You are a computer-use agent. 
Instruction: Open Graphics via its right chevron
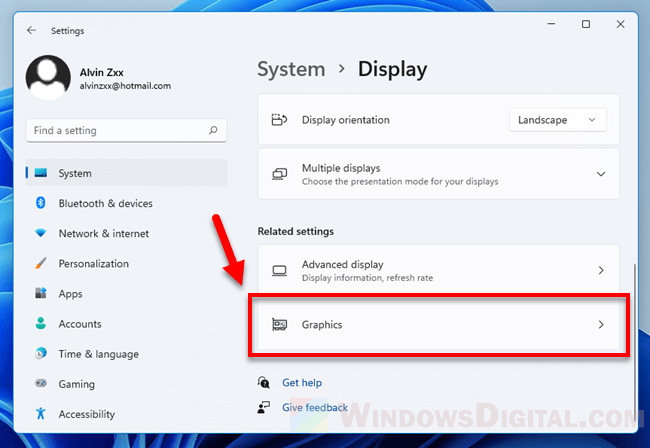tap(601, 324)
